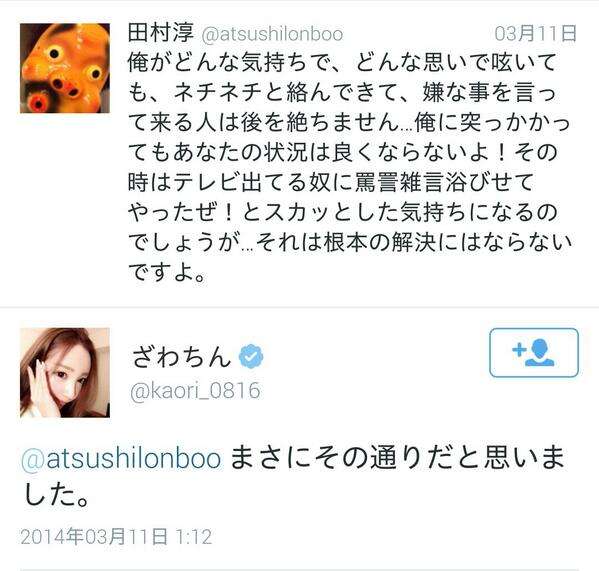Click the line やったぜ！とスカッとした
This screenshot has height=571, width=599.
343,212
